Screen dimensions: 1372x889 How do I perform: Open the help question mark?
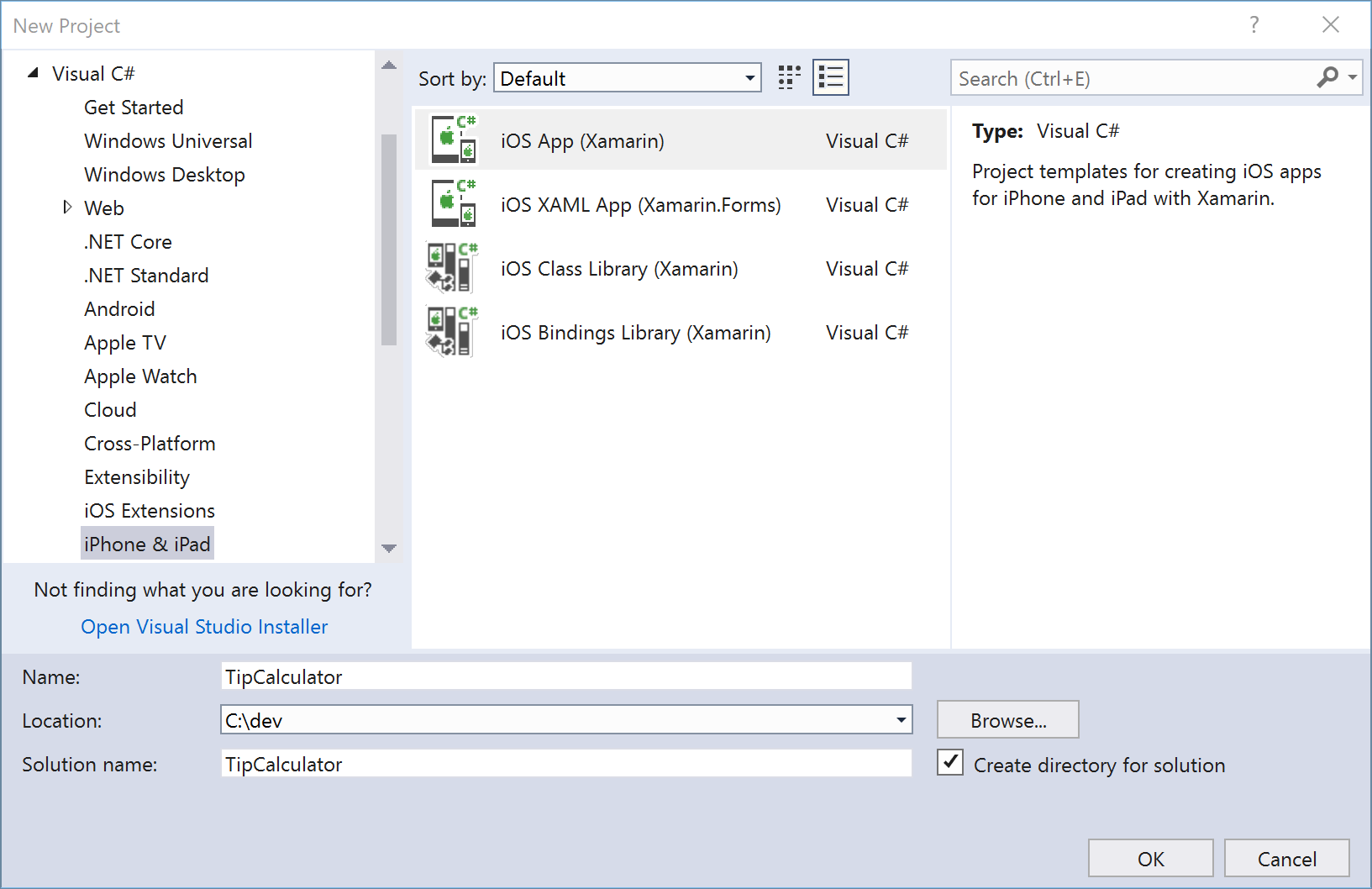pos(1254,25)
